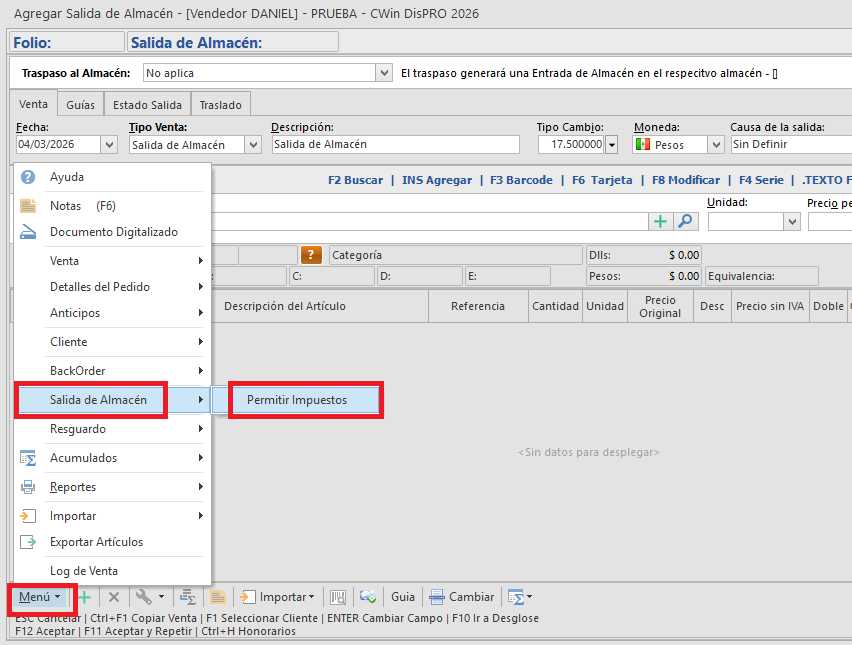The image size is (852, 645).
Task: Expand the Fecha date picker dropdown
Action: point(109,145)
